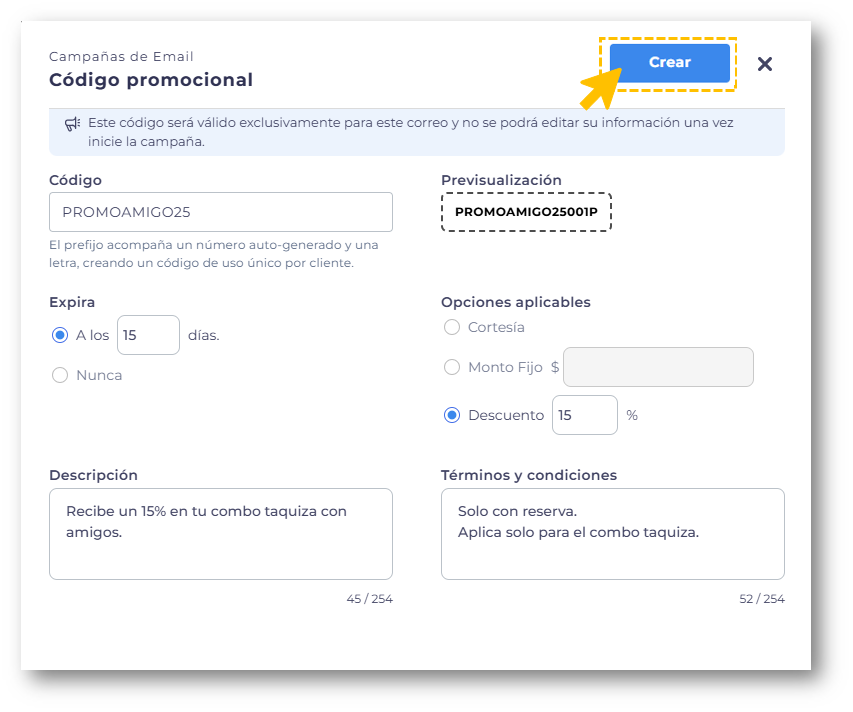The width and height of the screenshot is (853, 712).
Task: Focus the Código prefix input field
Action: point(220,212)
